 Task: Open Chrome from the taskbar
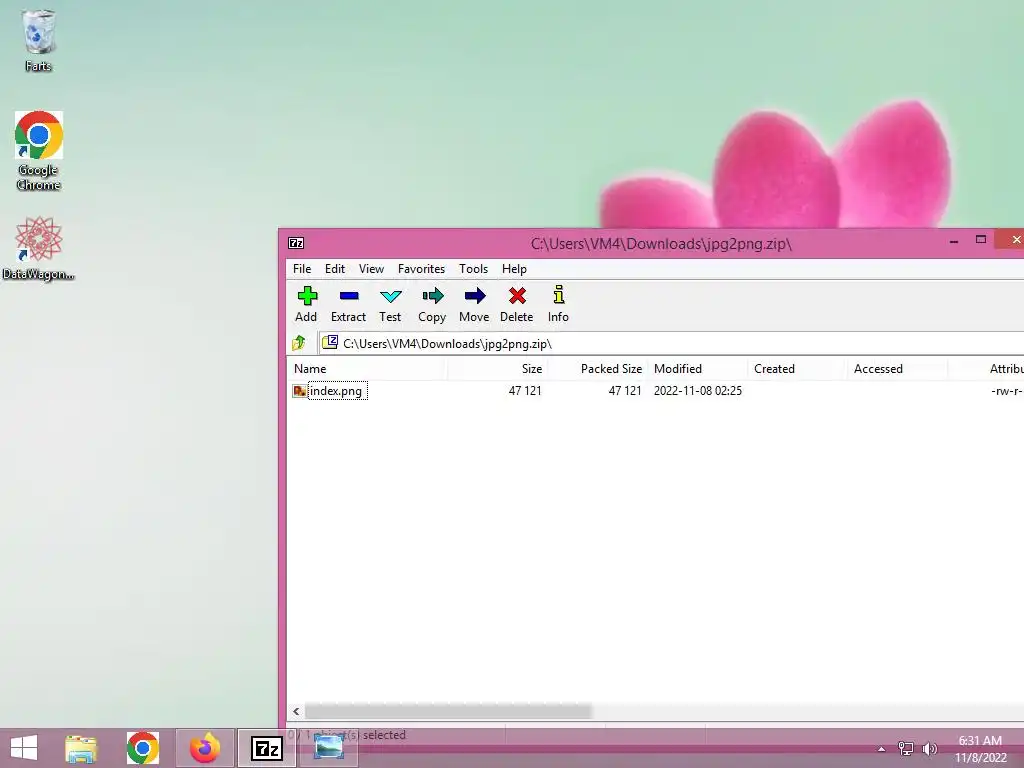pyautogui.click(x=142, y=748)
